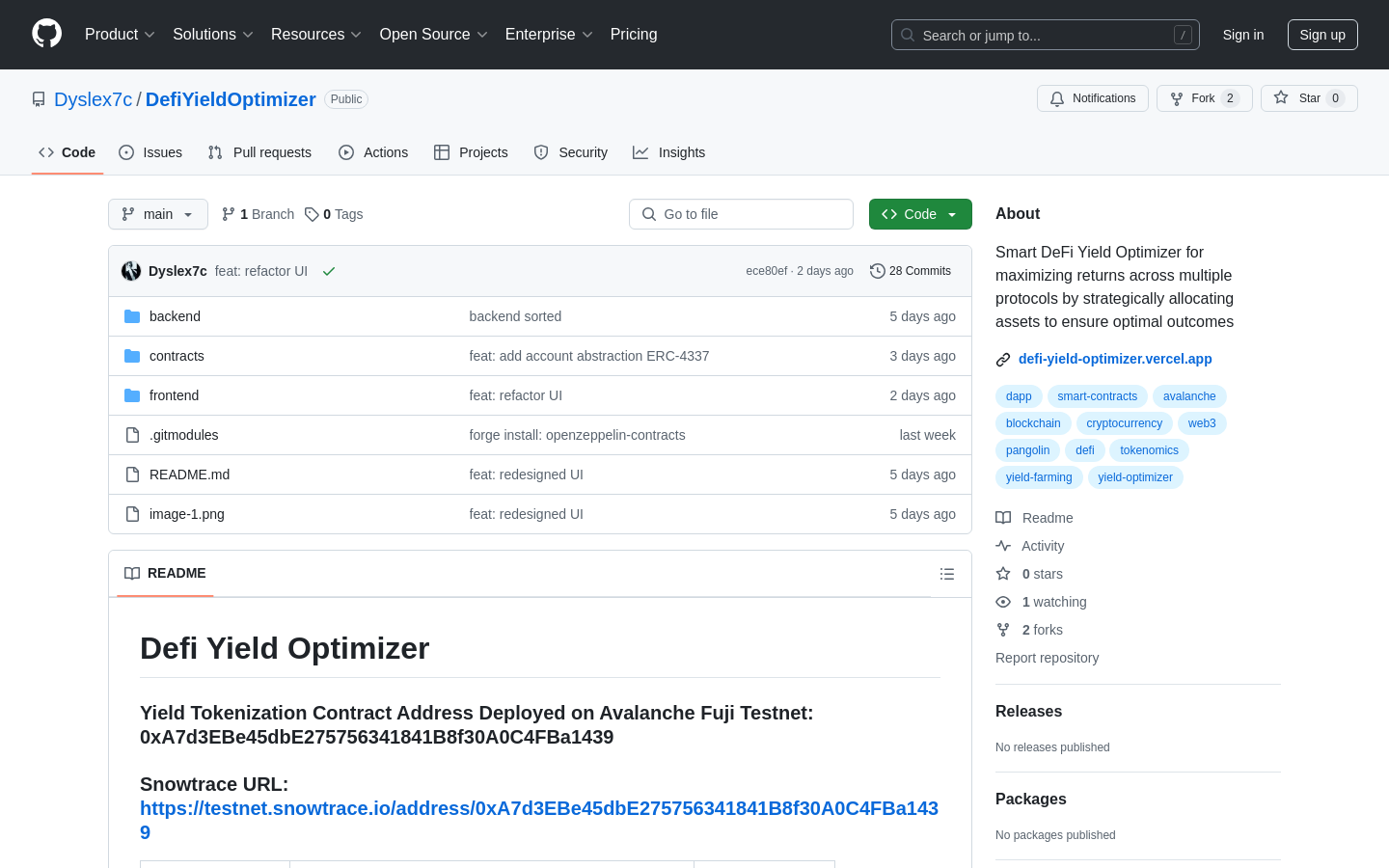Screen dimensions: 1389x868
Task: Open the Projects tab
Action: [x=471, y=152]
